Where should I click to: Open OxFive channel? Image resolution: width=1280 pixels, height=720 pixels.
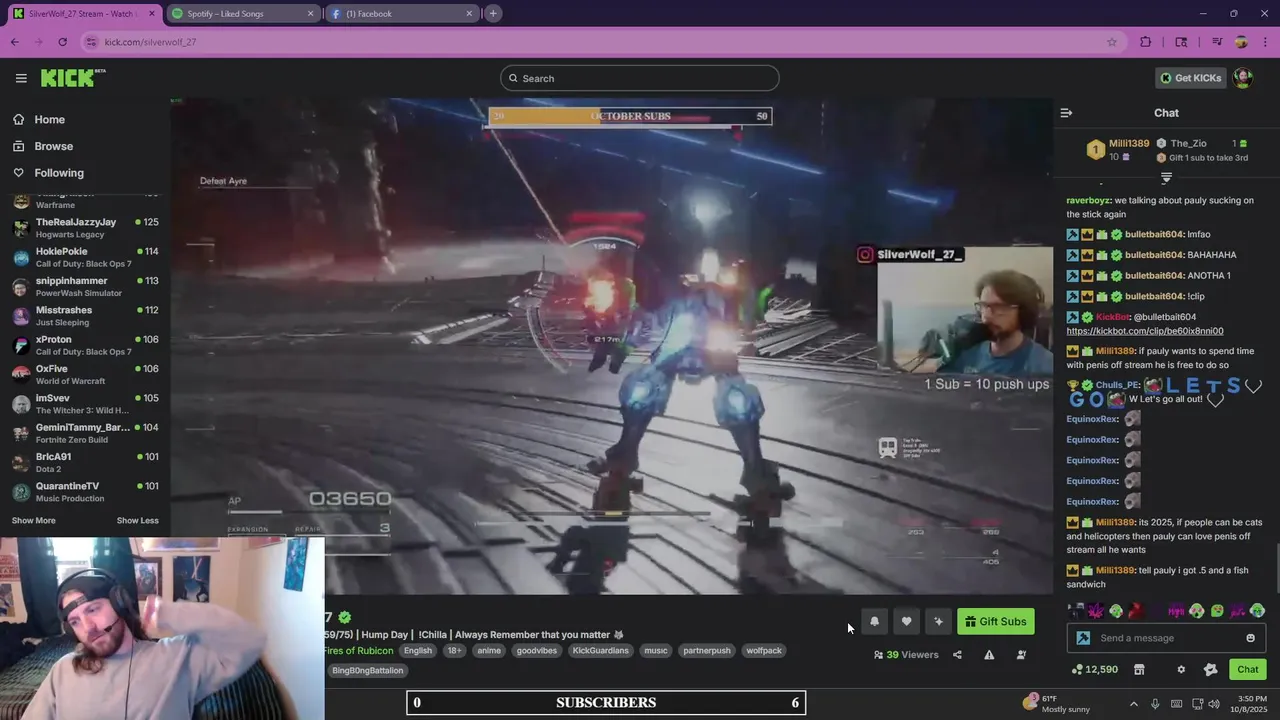[85, 374]
